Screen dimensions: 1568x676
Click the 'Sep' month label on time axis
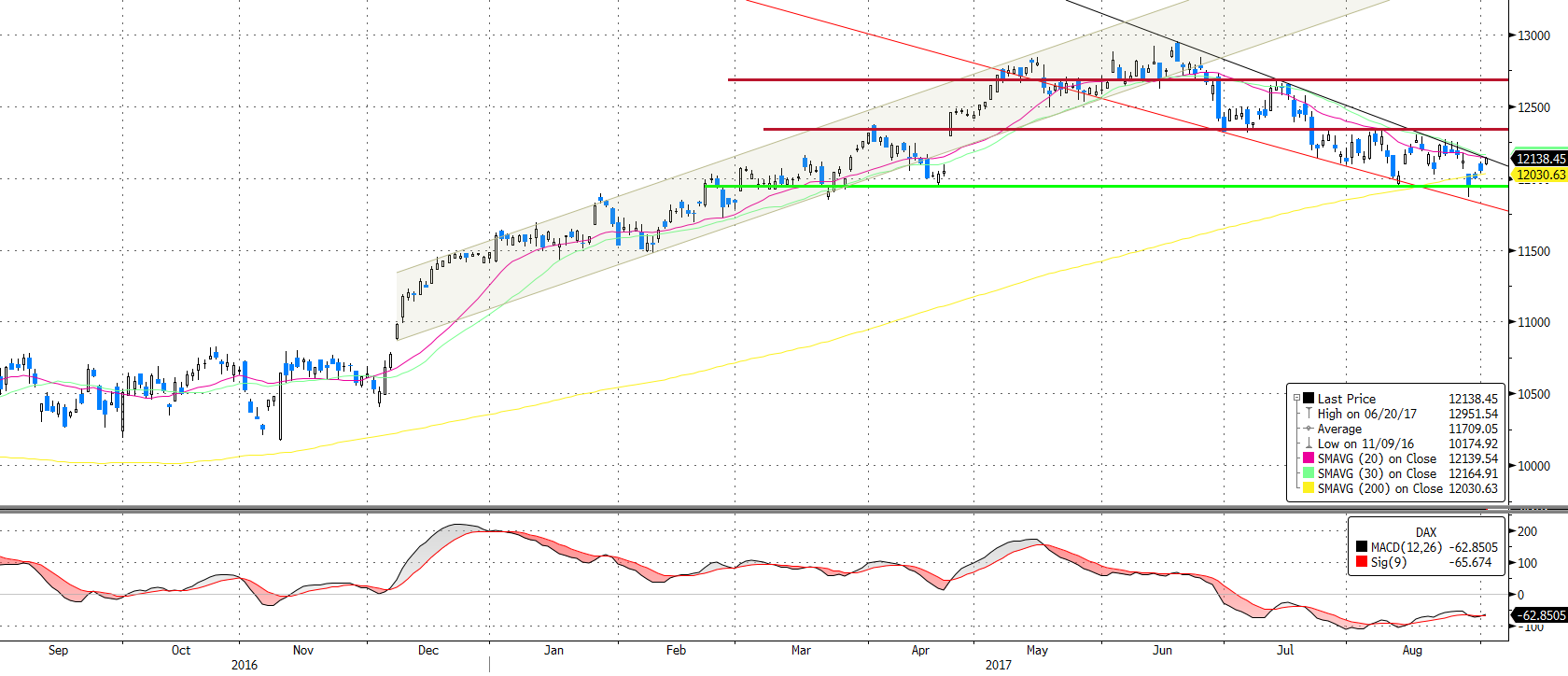(x=58, y=650)
